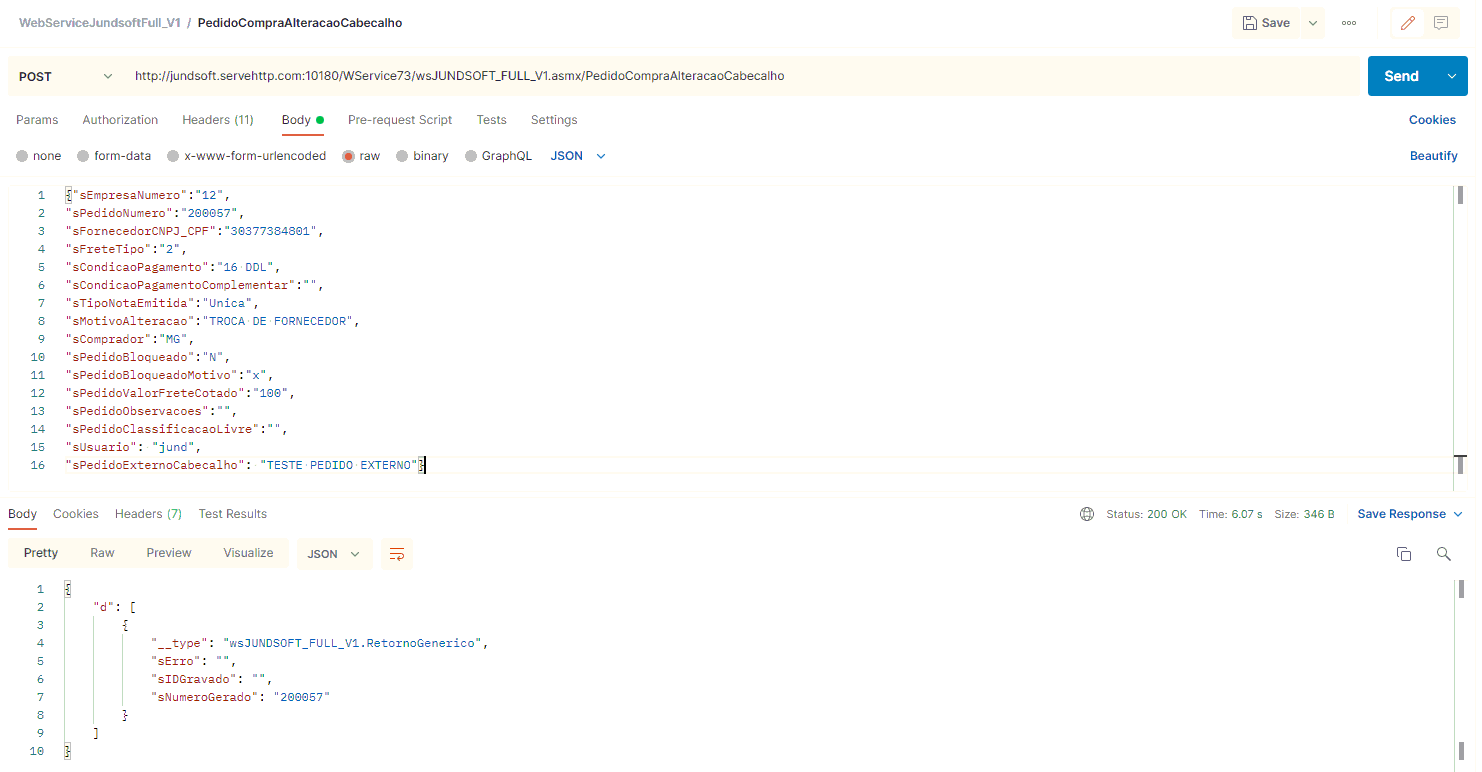This screenshot has width=1482, height=772.
Task: Open the comments icon
Action: [x=1441, y=23]
